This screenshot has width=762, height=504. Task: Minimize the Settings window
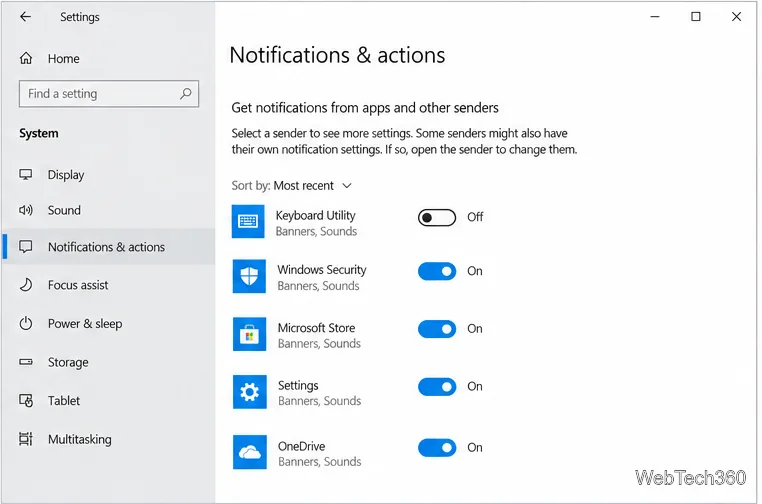(x=655, y=17)
